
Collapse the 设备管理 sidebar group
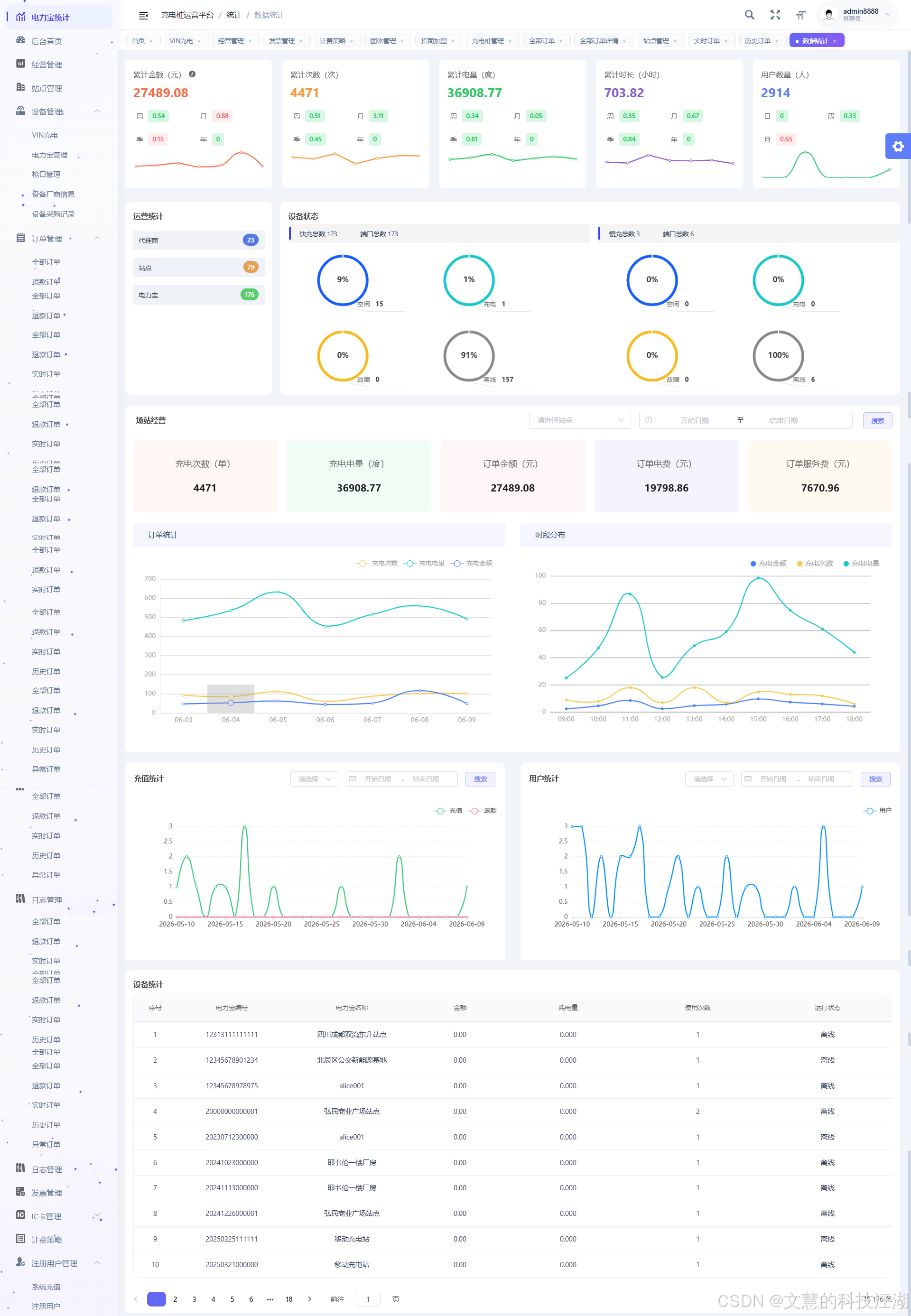97,111
